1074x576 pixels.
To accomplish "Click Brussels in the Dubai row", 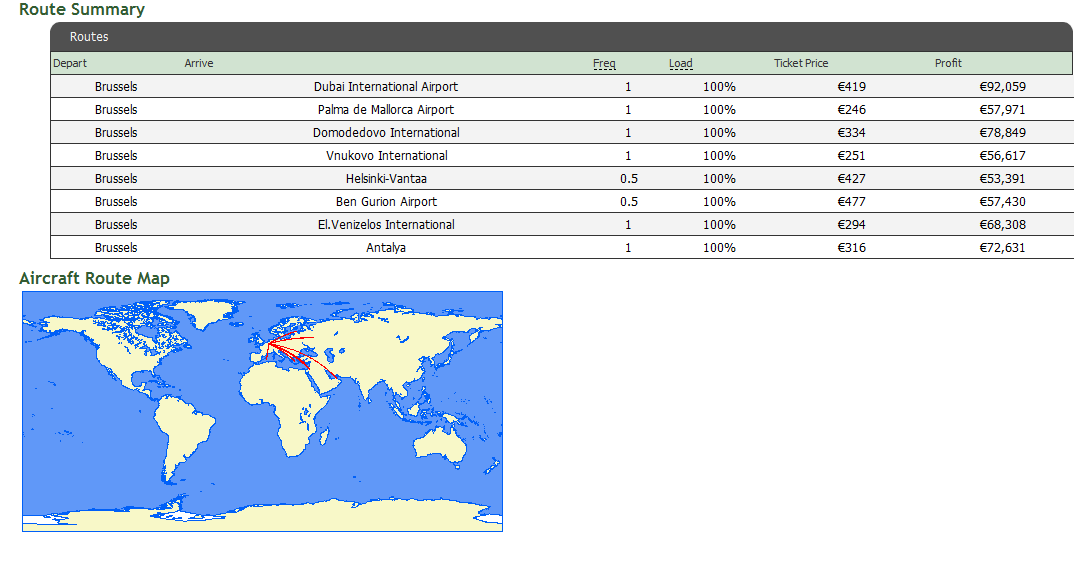I will (116, 86).
